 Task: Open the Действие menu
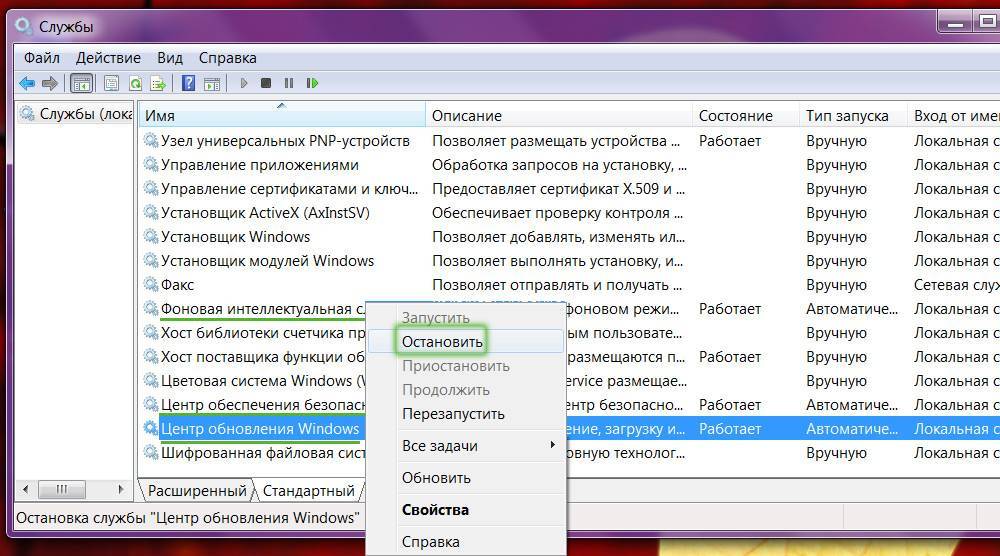pyautogui.click(x=108, y=58)
